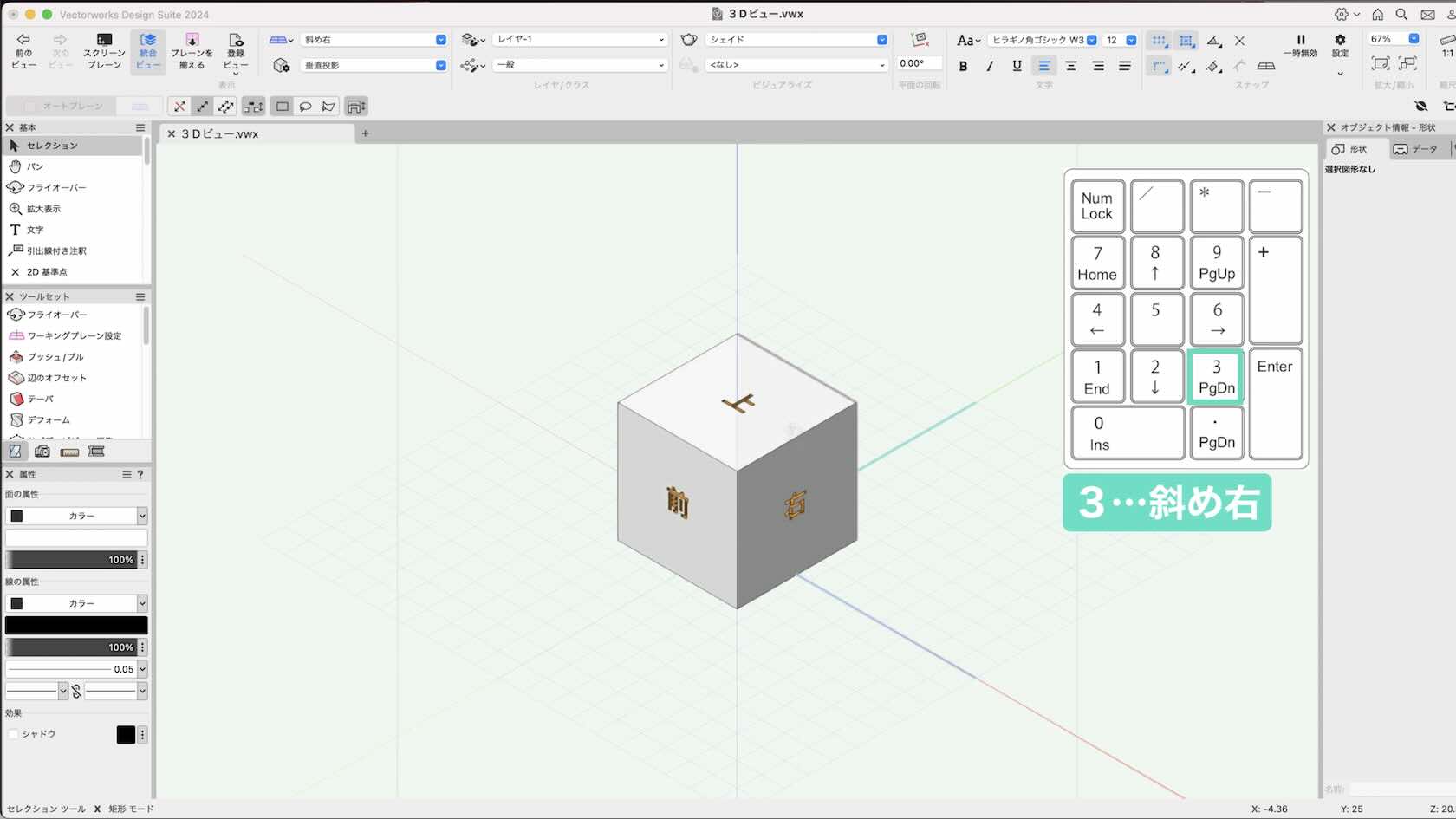Open the font size 12 dropdown
This screenshot has height=819, width=1456.
tap(1120, 40)
